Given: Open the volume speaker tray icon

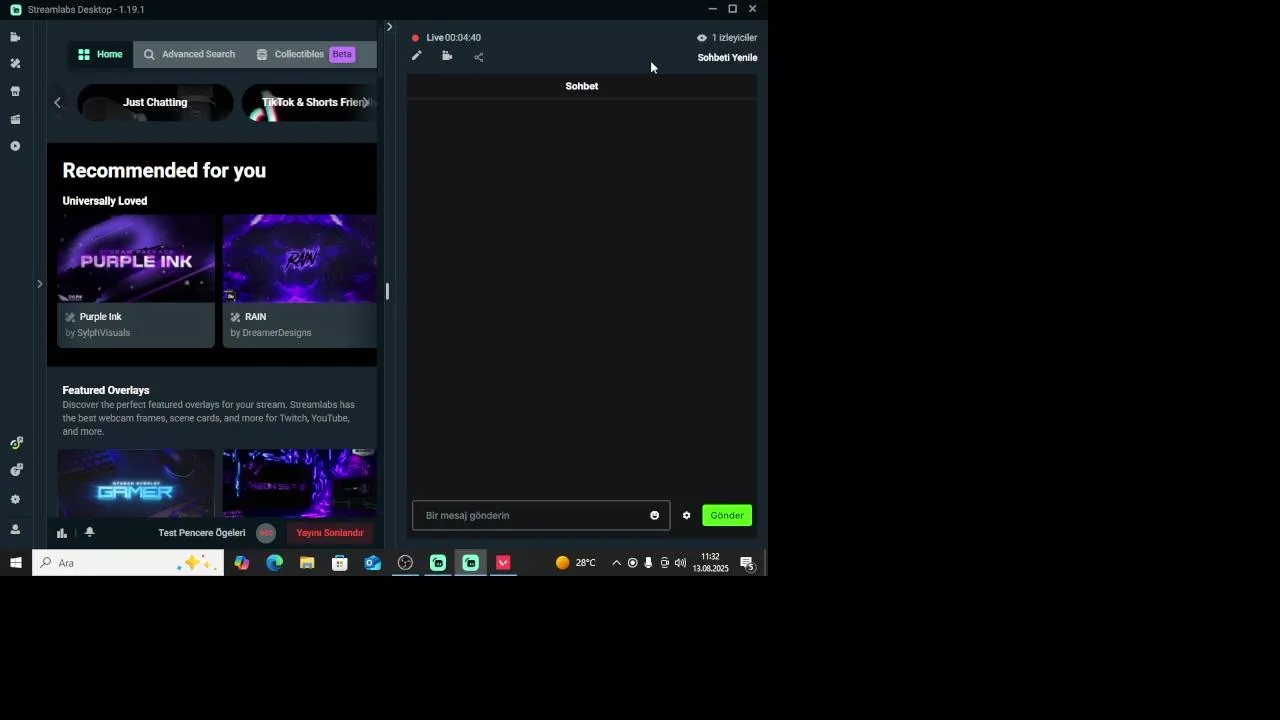Looking at the screenshot, I should tap(681, 563).
